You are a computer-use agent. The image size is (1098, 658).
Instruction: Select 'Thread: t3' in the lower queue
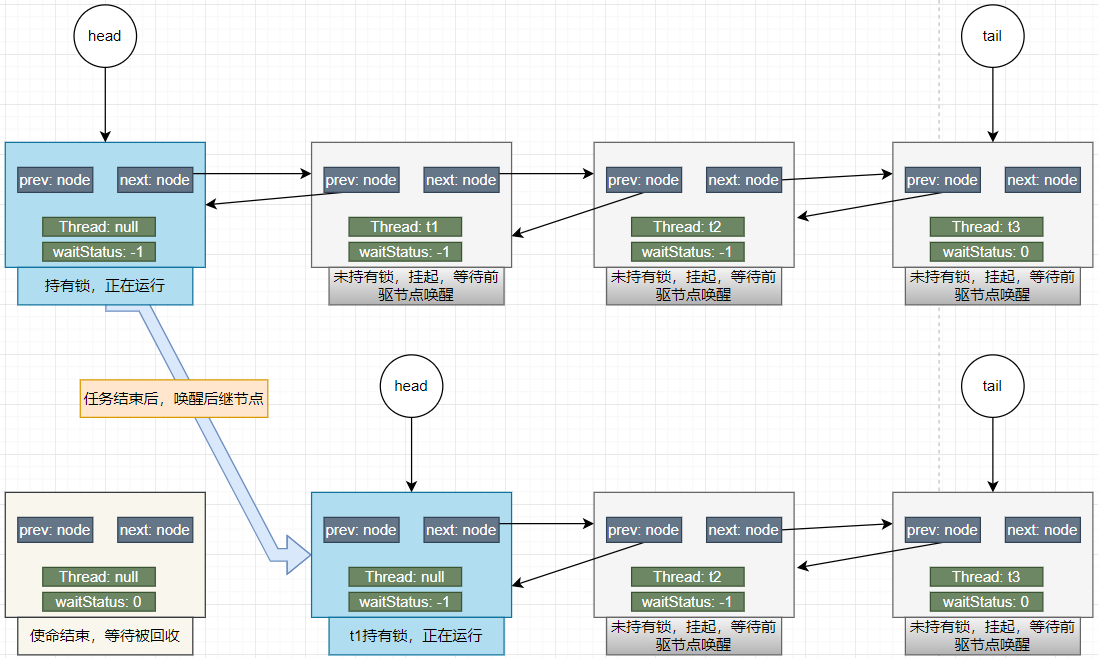coord(986,577)
